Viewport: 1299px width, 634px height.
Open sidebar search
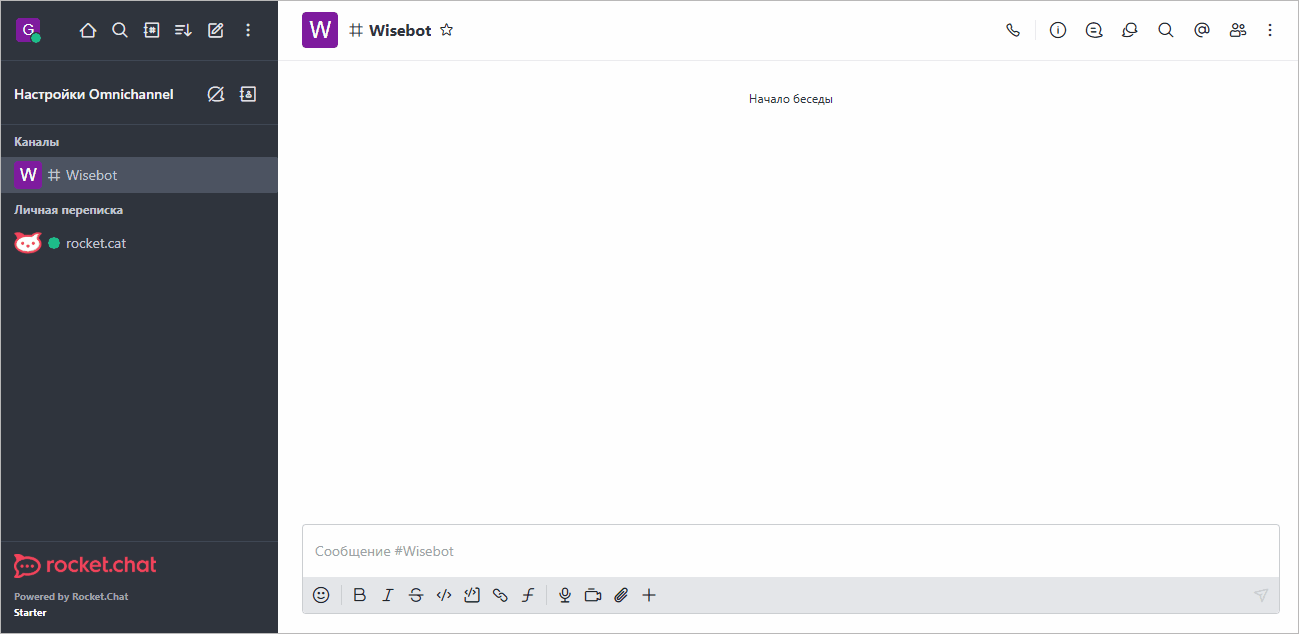point(120,30)
